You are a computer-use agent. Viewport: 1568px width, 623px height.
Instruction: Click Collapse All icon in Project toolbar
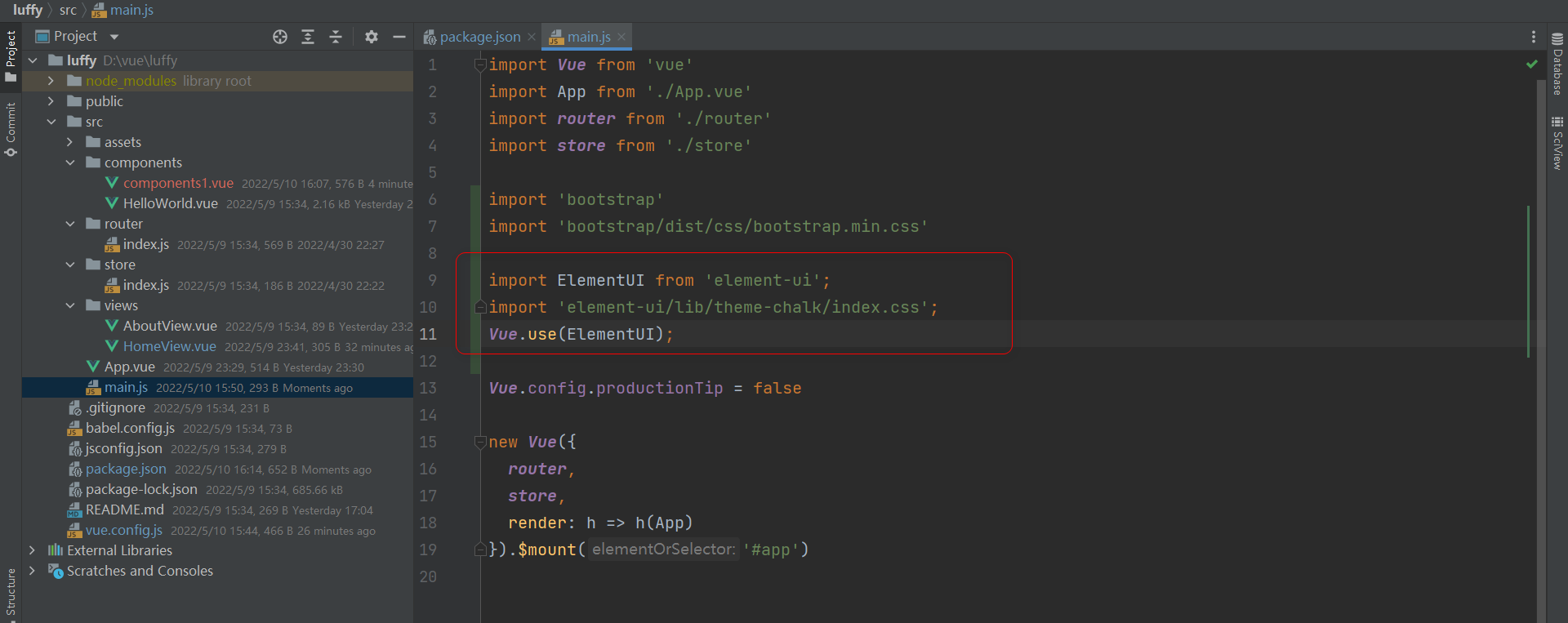(x=336, y=37)
